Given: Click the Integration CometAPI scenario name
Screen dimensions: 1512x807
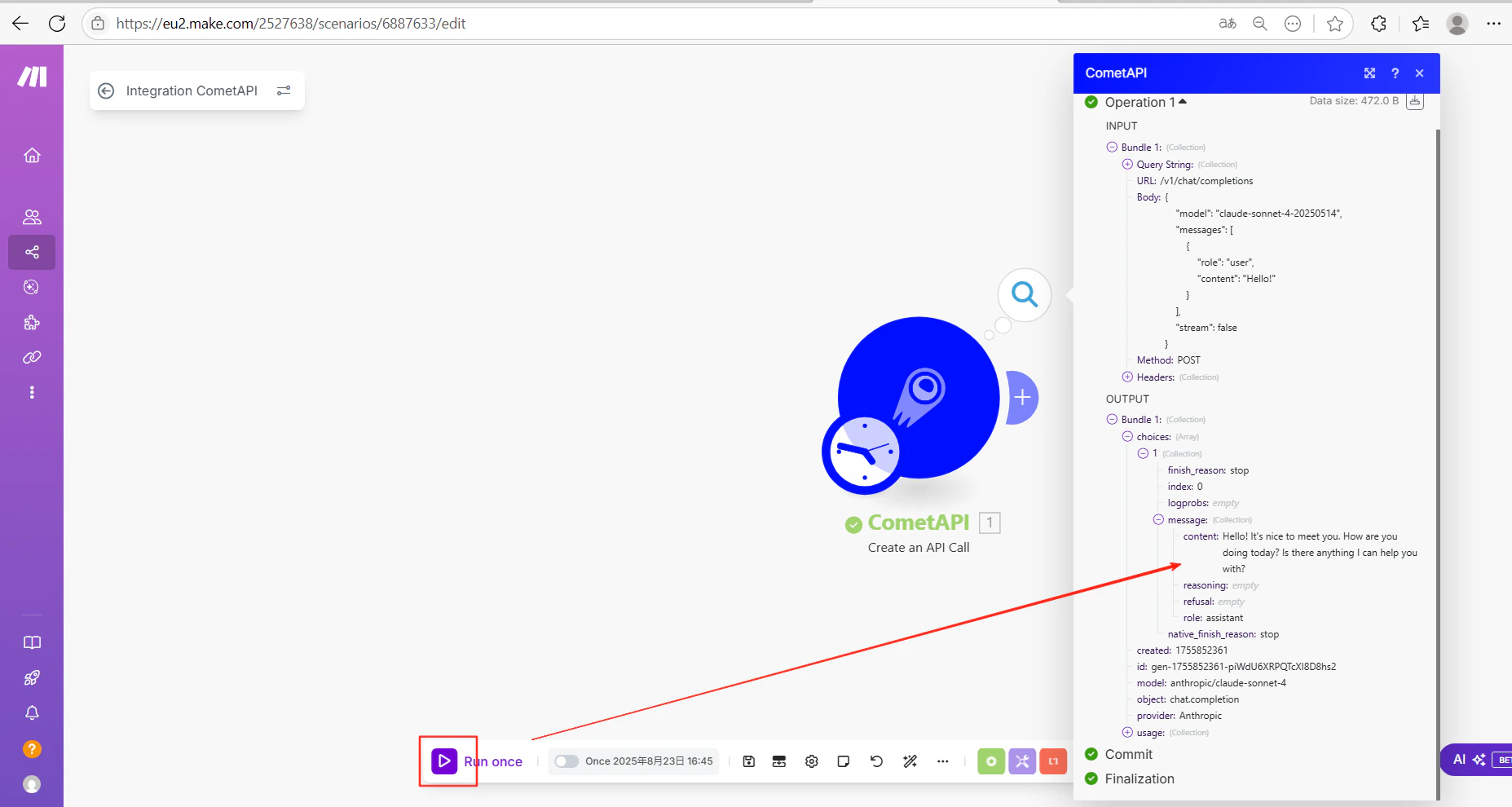Looking at the screenshot, I should point(192,90).
